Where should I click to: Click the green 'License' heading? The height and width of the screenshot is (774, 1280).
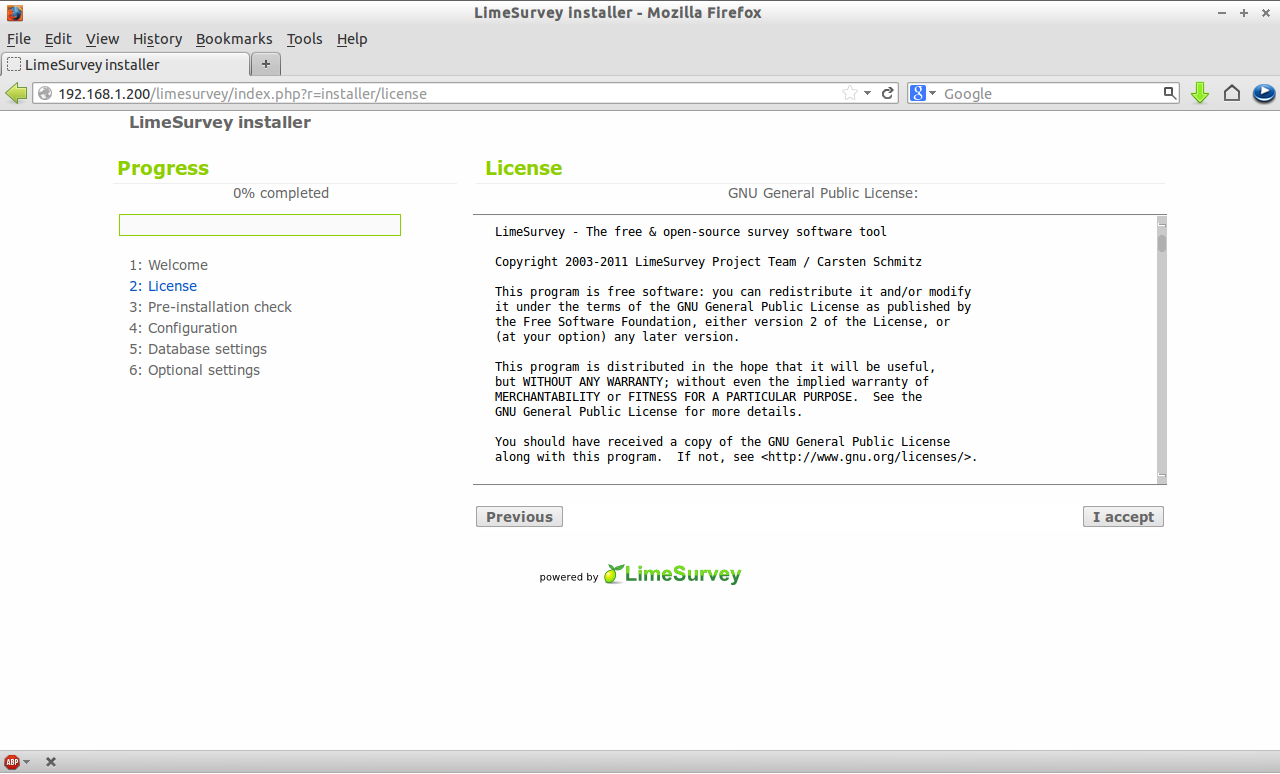coord(524,168)
